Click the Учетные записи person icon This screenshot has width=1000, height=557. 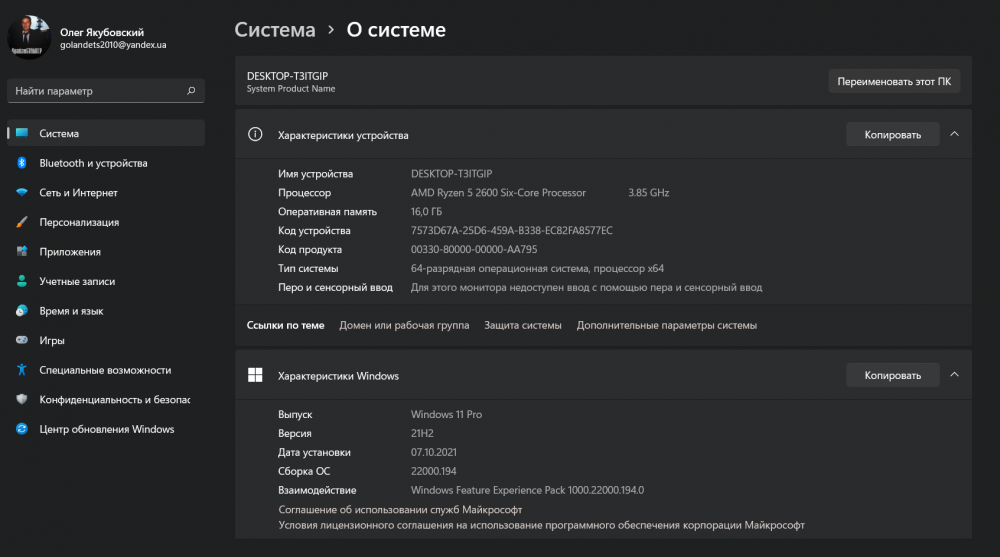click(21, 282)
